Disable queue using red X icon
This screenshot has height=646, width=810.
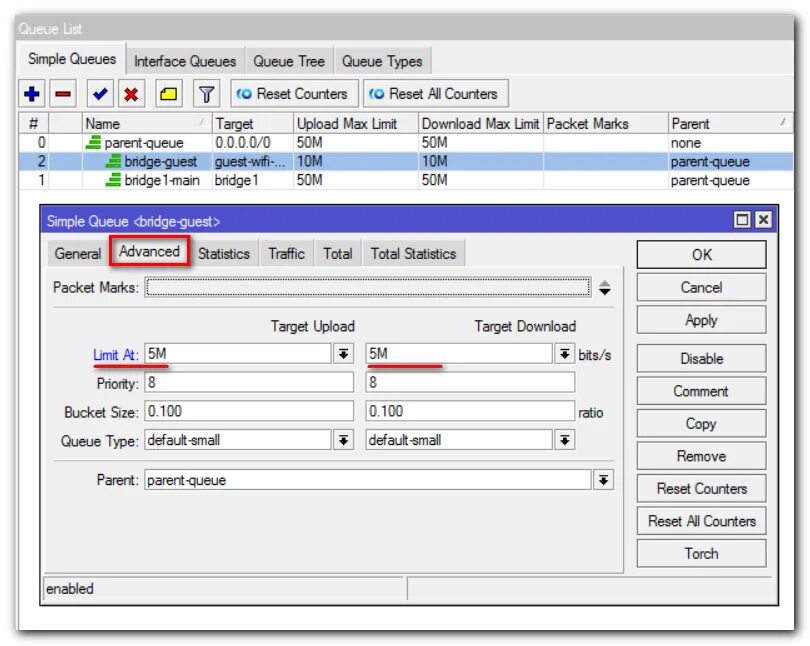[x=131, y=94]
